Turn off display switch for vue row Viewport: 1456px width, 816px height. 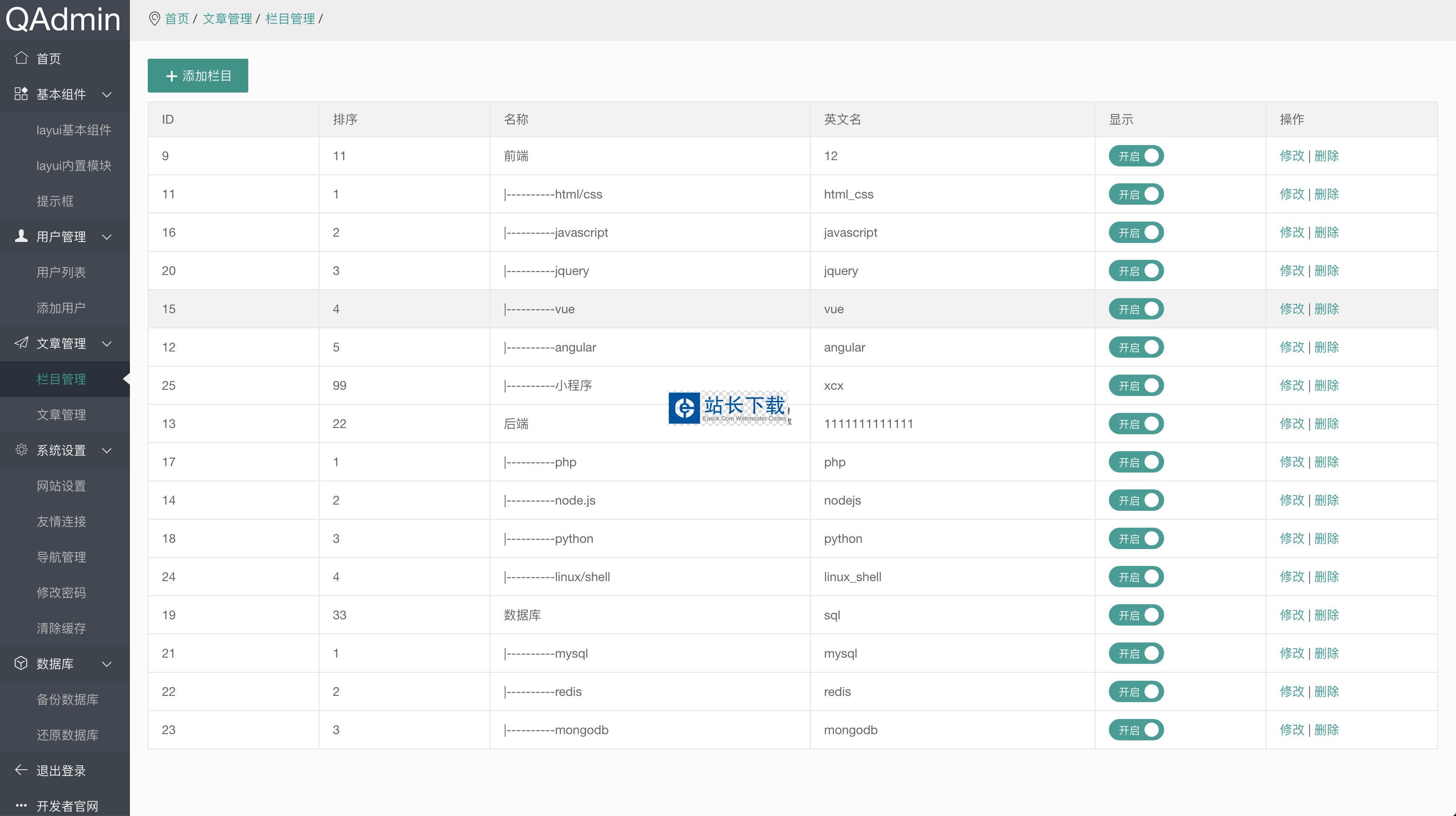pyautogui.click(x=1136, y=309)
